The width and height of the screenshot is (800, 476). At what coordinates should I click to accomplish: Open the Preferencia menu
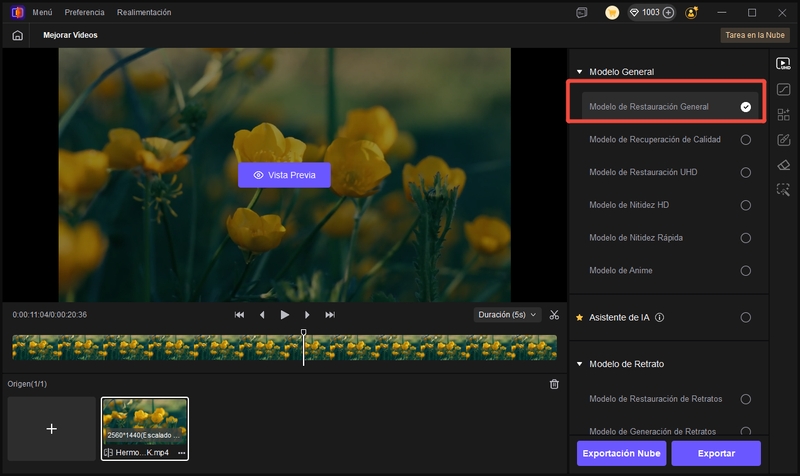coord(84,12)
